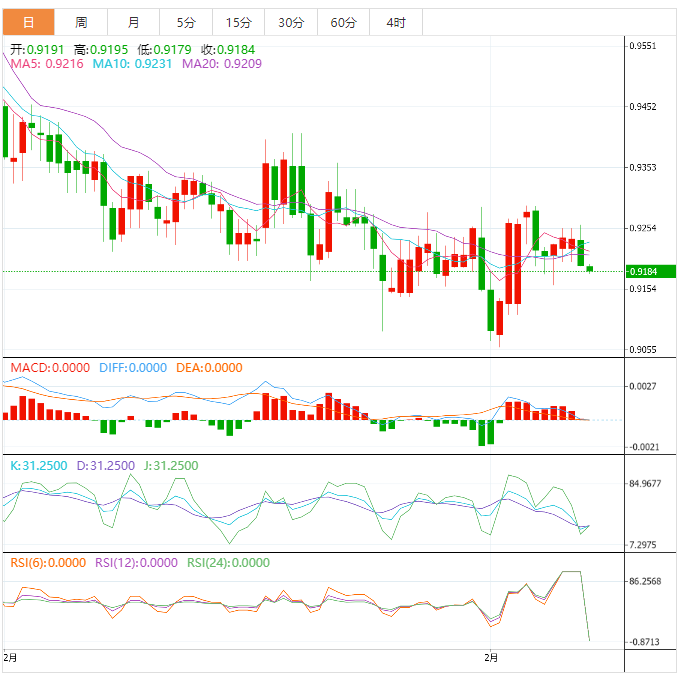Switch to the 4时 chart tab
Image resolution: width=680 pixels, height=681 pixels.
[x=395, y=22]
